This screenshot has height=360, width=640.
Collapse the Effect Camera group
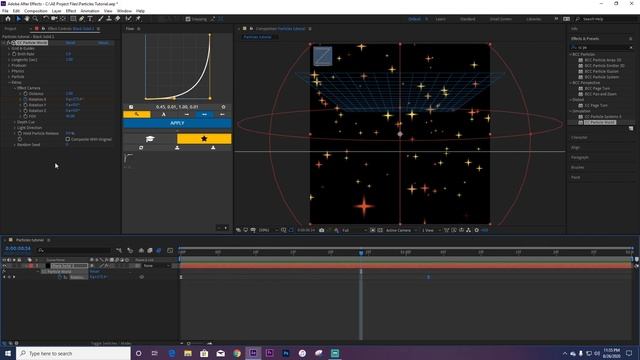click(15, 88)
